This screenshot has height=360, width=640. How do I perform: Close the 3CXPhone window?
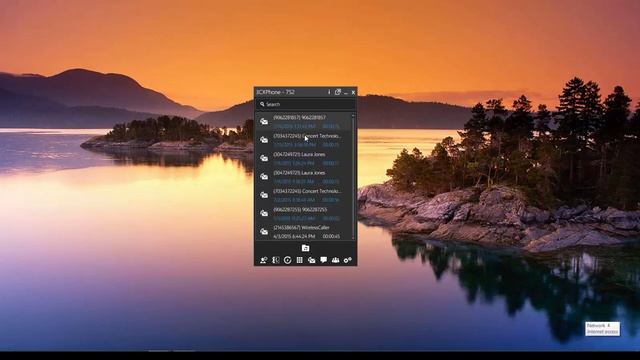coord(353,93)
